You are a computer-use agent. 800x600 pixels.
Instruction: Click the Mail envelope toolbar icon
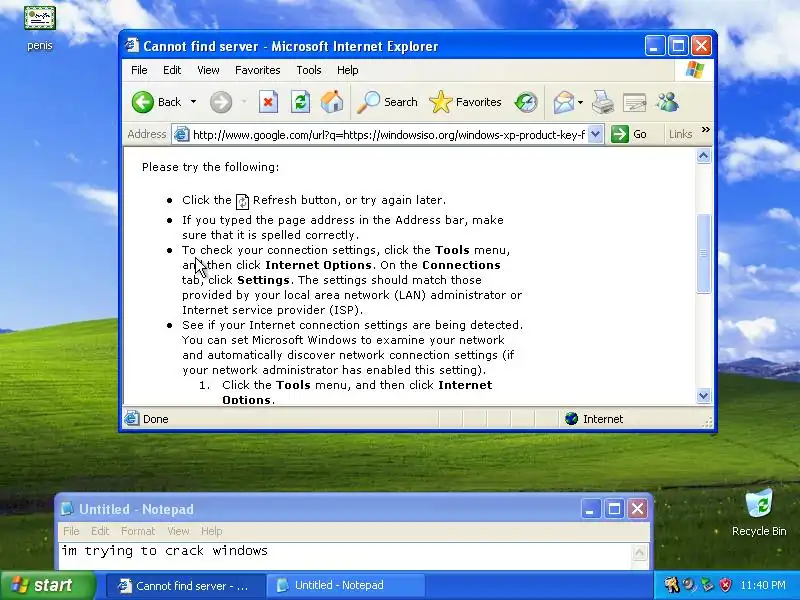click(564, 102)
